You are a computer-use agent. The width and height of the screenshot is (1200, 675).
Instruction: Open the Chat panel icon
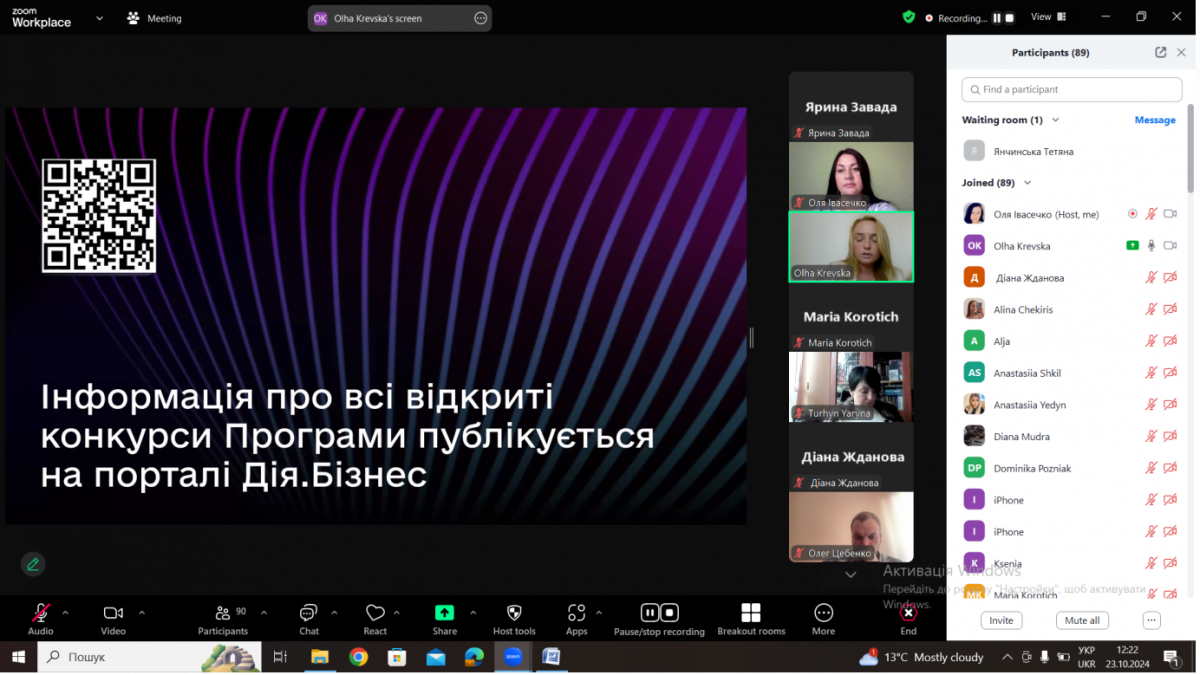309,612
